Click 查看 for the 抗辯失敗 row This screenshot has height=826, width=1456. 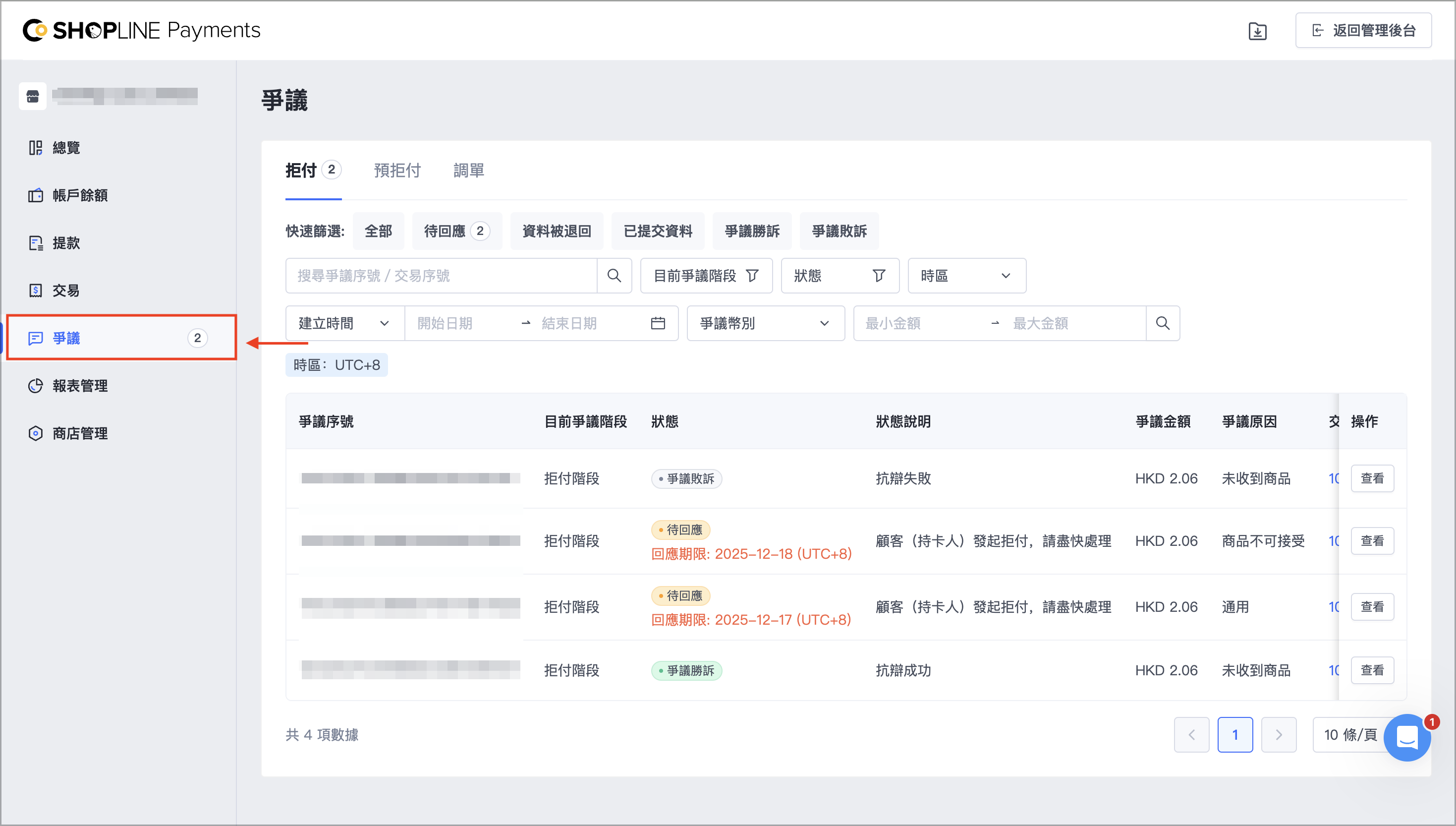[x=1372, y=478]
